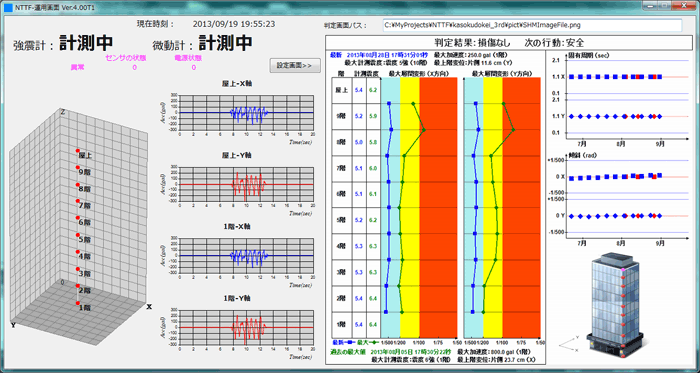The image size is (700, 373).
Task: Click the 0 Y tilt data series row
Action: pos(616,216)
